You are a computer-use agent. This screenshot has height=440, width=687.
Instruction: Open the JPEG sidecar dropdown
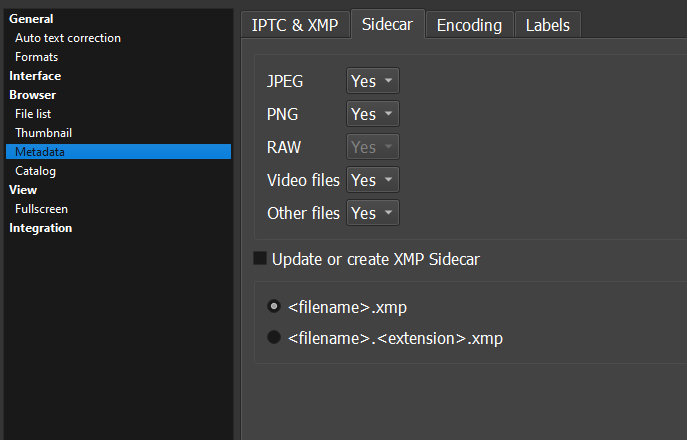(372, 81)
